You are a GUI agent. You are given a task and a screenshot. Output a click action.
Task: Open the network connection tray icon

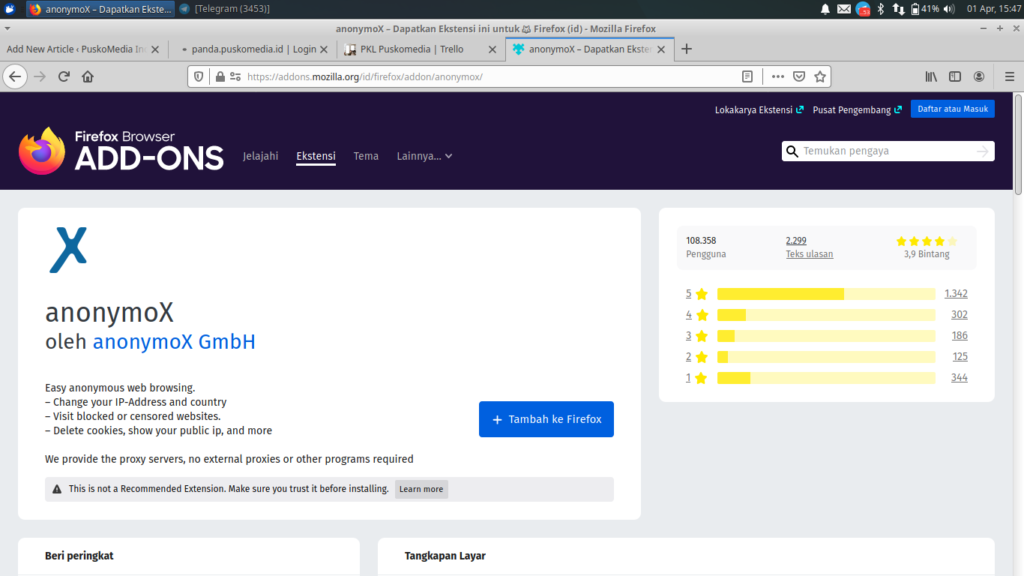point(899,9)
